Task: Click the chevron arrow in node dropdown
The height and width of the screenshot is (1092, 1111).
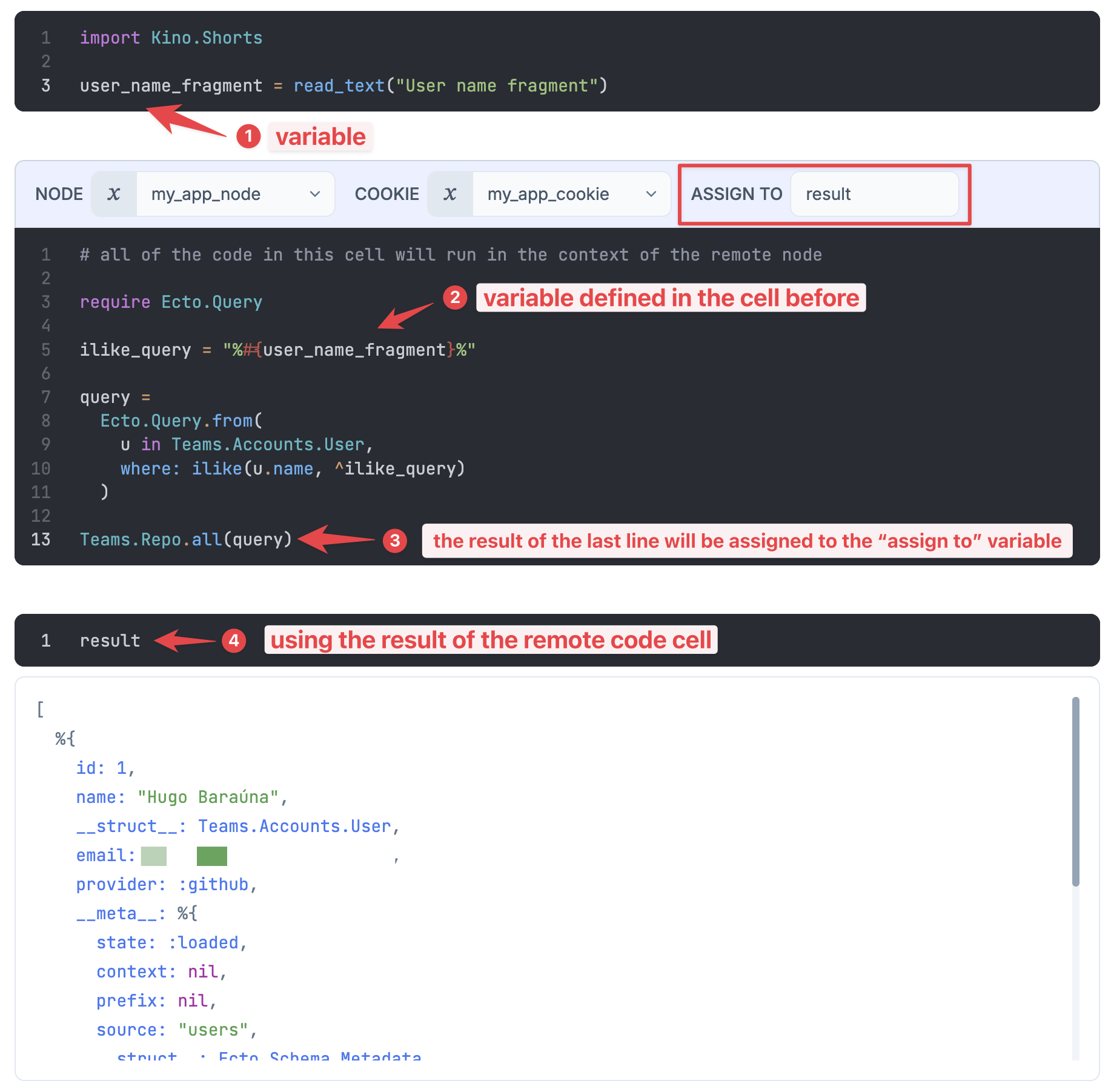Action: (x=315, y=194)
